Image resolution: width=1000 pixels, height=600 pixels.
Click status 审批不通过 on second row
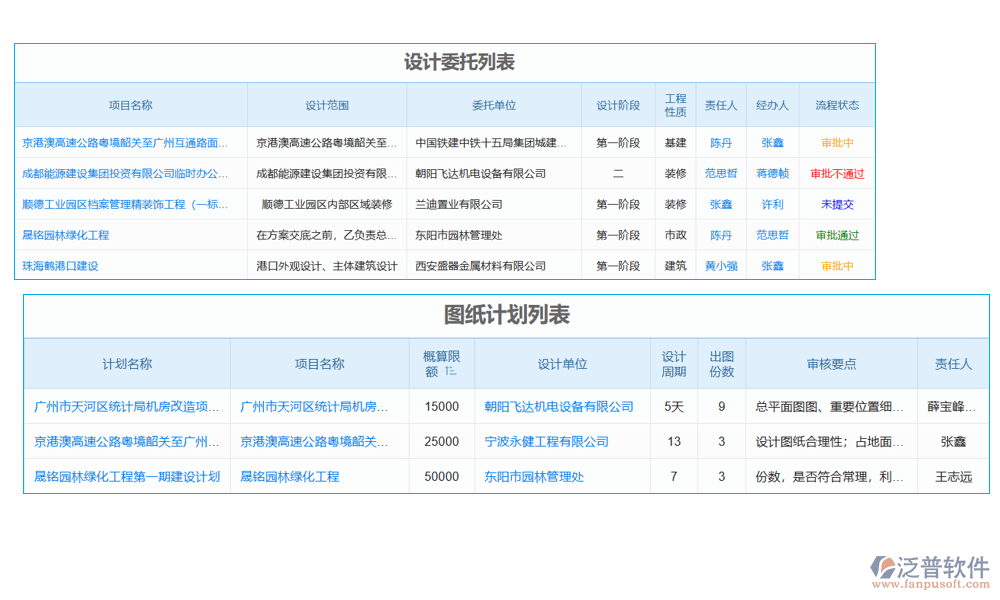tap(837, 173)
